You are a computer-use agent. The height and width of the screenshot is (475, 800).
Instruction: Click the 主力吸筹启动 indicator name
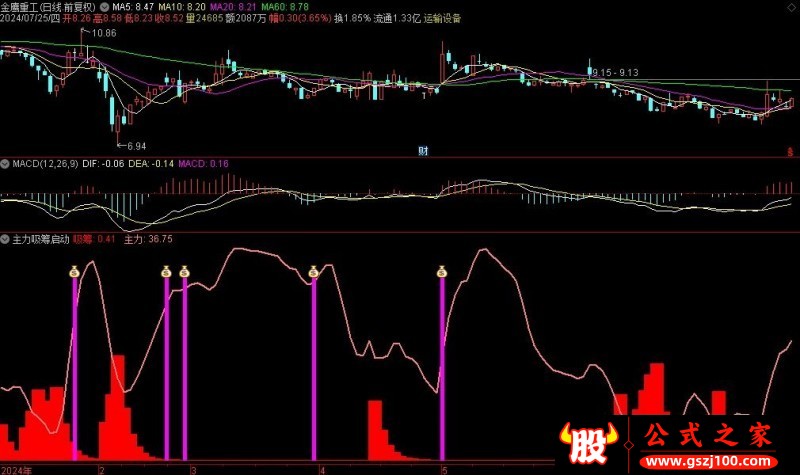[x=41, y=239]
